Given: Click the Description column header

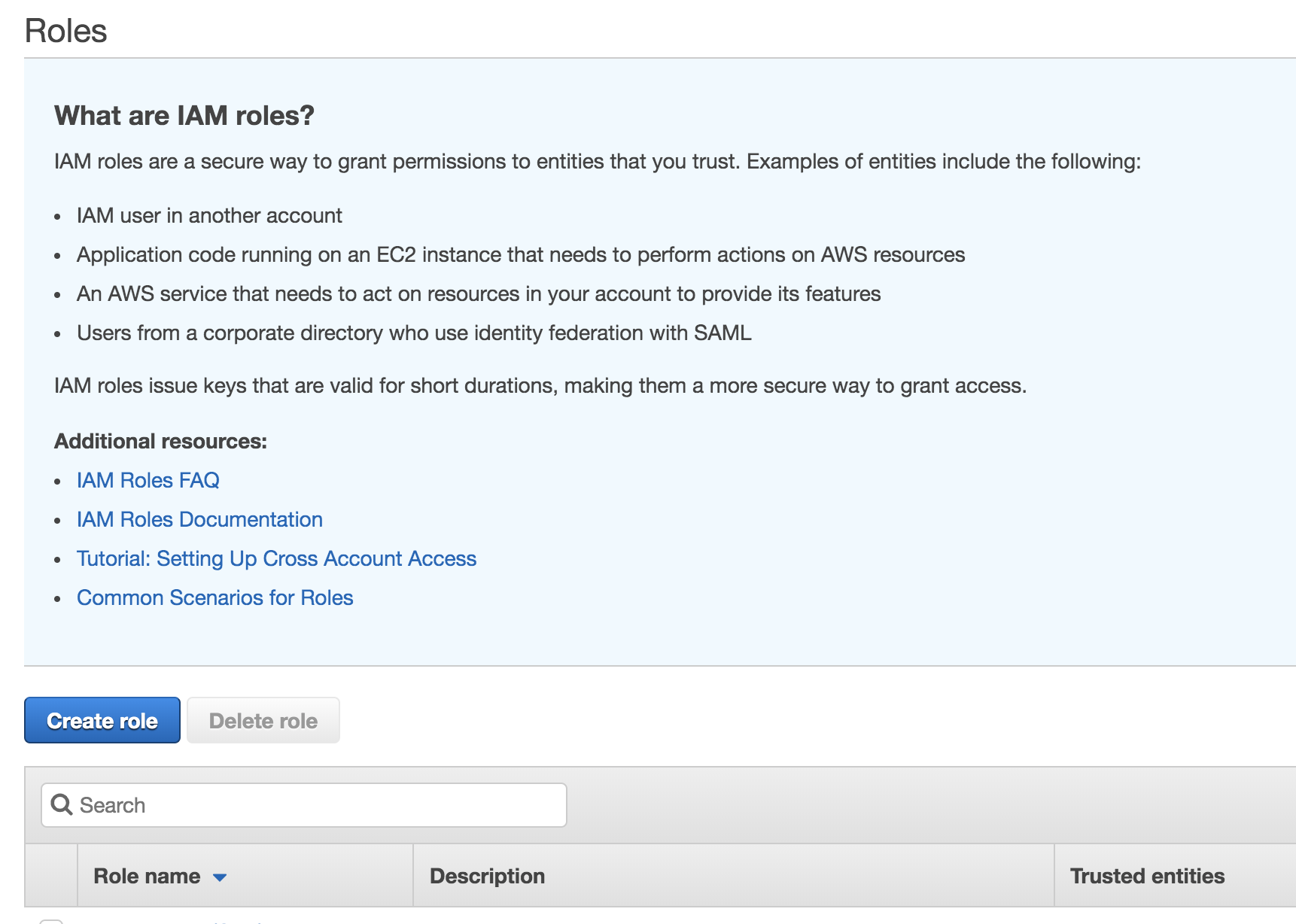Looking at the screenshot, I should (487, 876).
